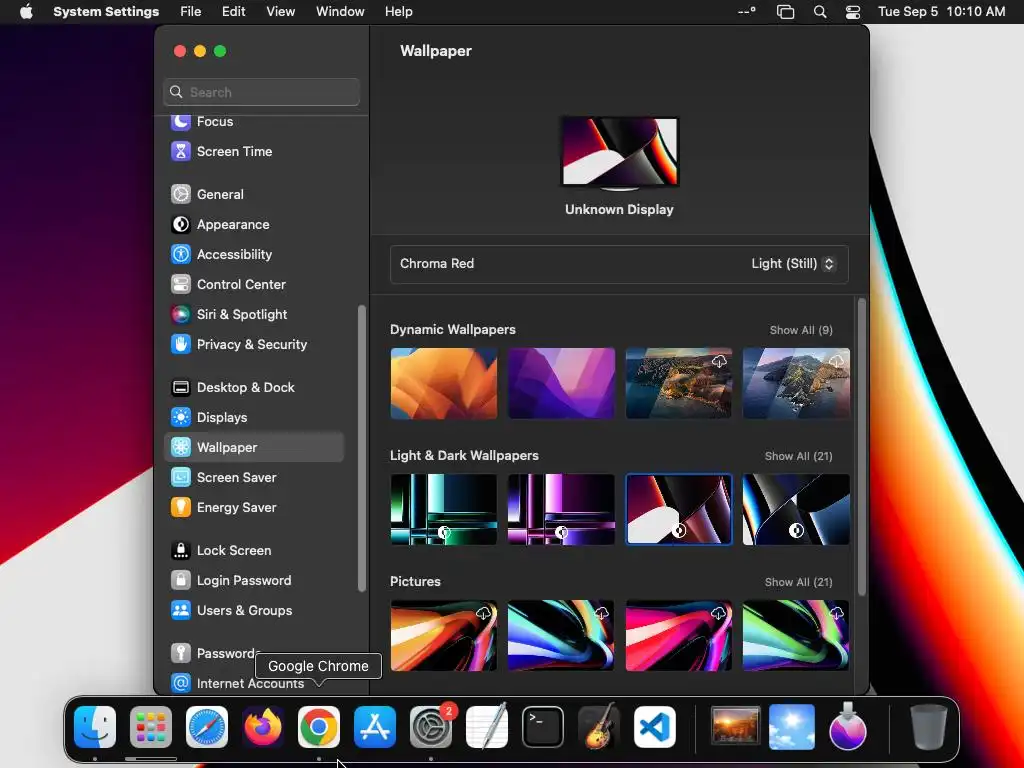
Task: Open Visual Studio Code from Dock
Action: tap(654, 727)
